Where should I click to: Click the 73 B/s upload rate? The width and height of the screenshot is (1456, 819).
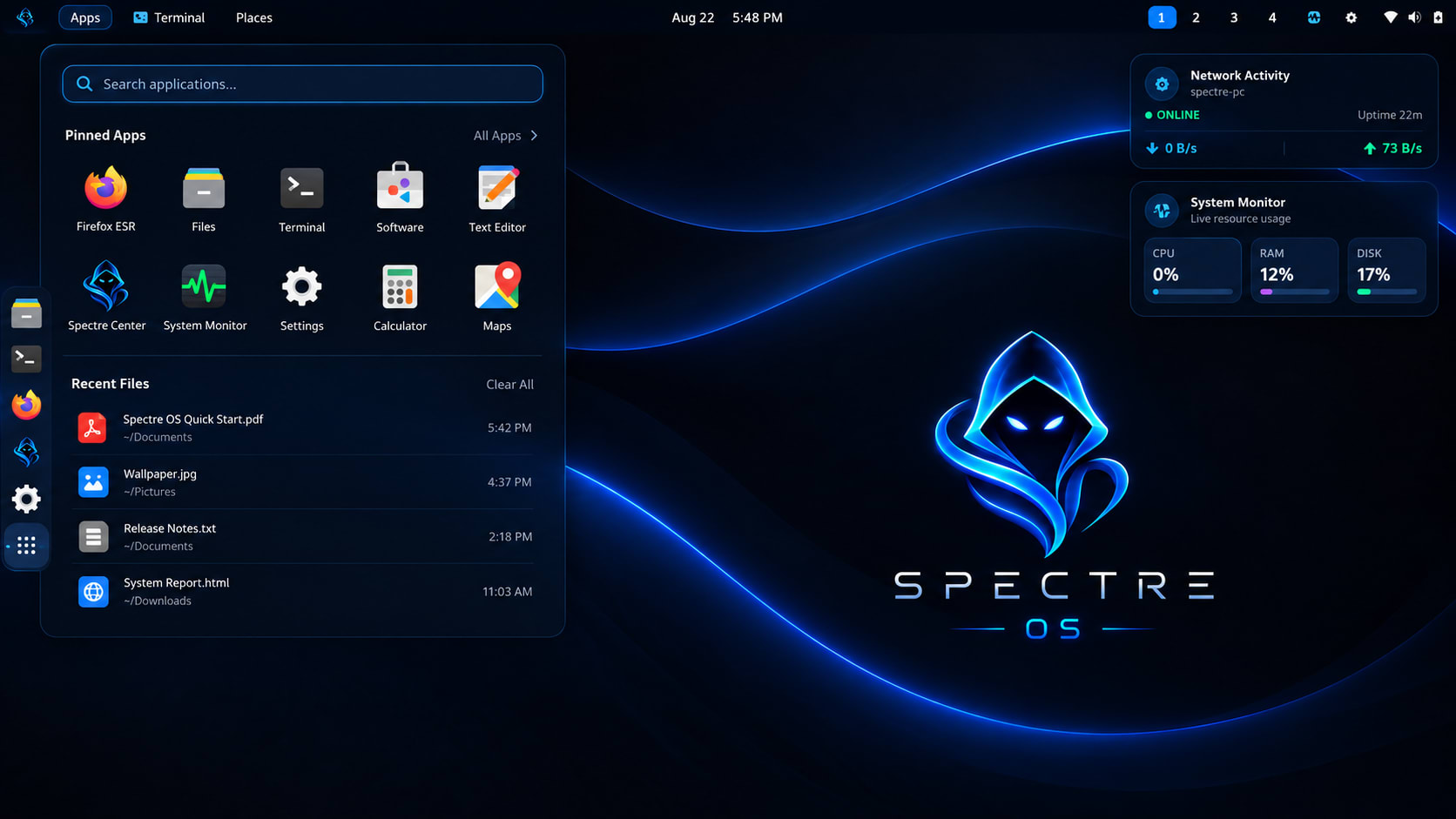(1392, 148)
